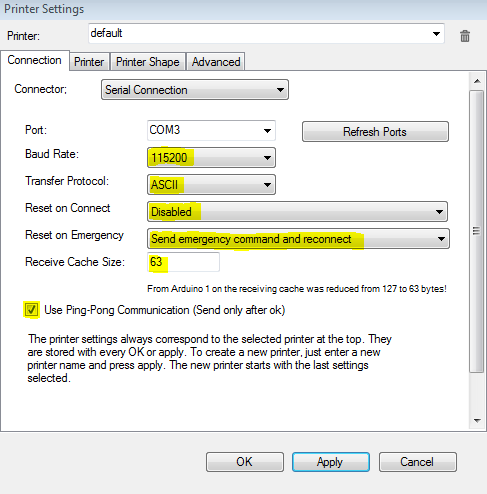487x494 pixels.
Task: Switch to the Printer tab
Action: (89, 62)
